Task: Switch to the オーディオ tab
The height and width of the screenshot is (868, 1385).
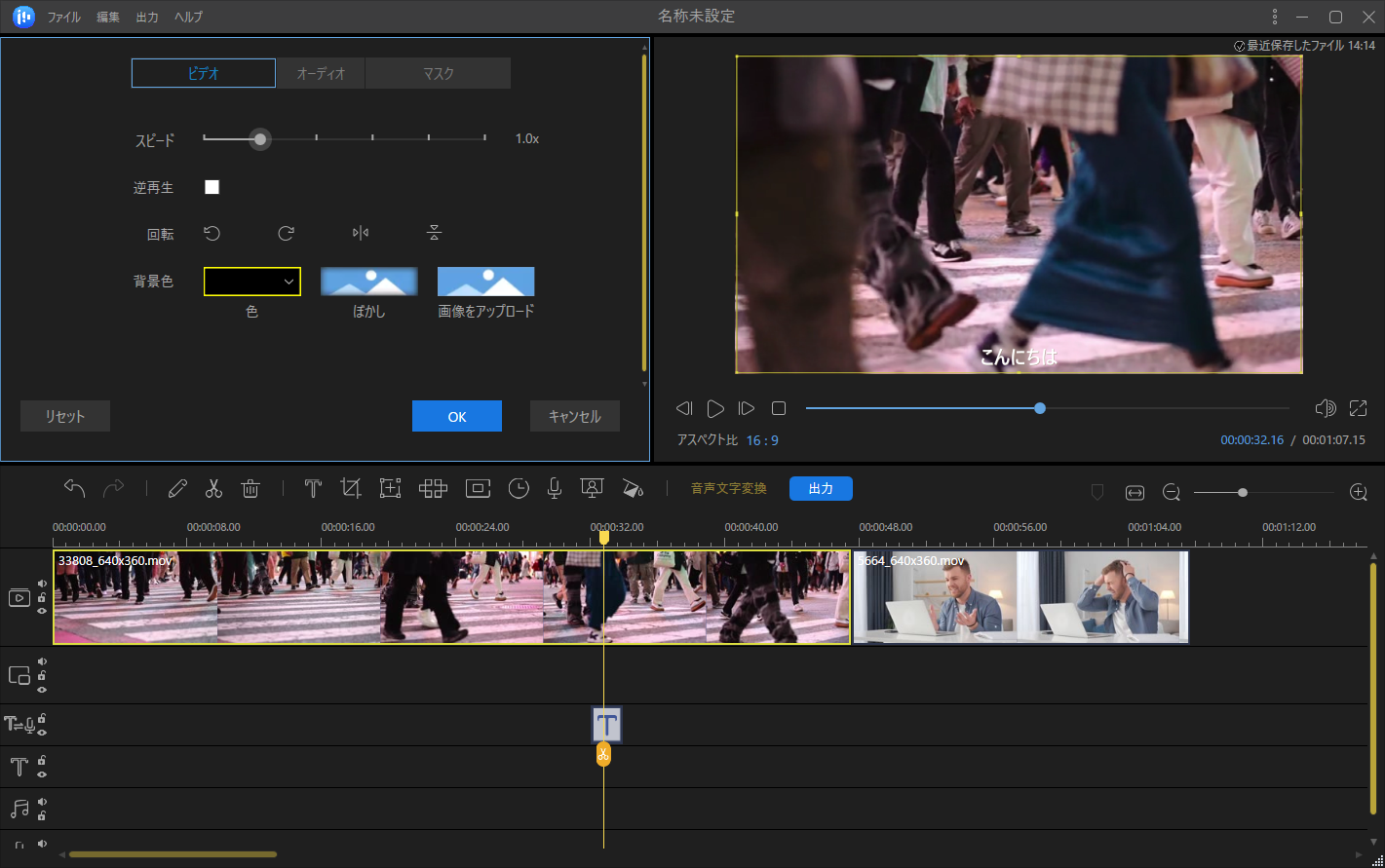Action: [x=321, y=73]
